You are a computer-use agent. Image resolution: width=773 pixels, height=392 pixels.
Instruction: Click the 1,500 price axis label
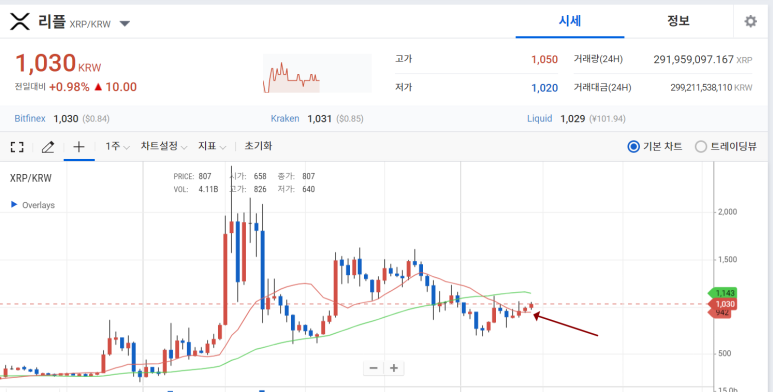(x=727, y=260)
